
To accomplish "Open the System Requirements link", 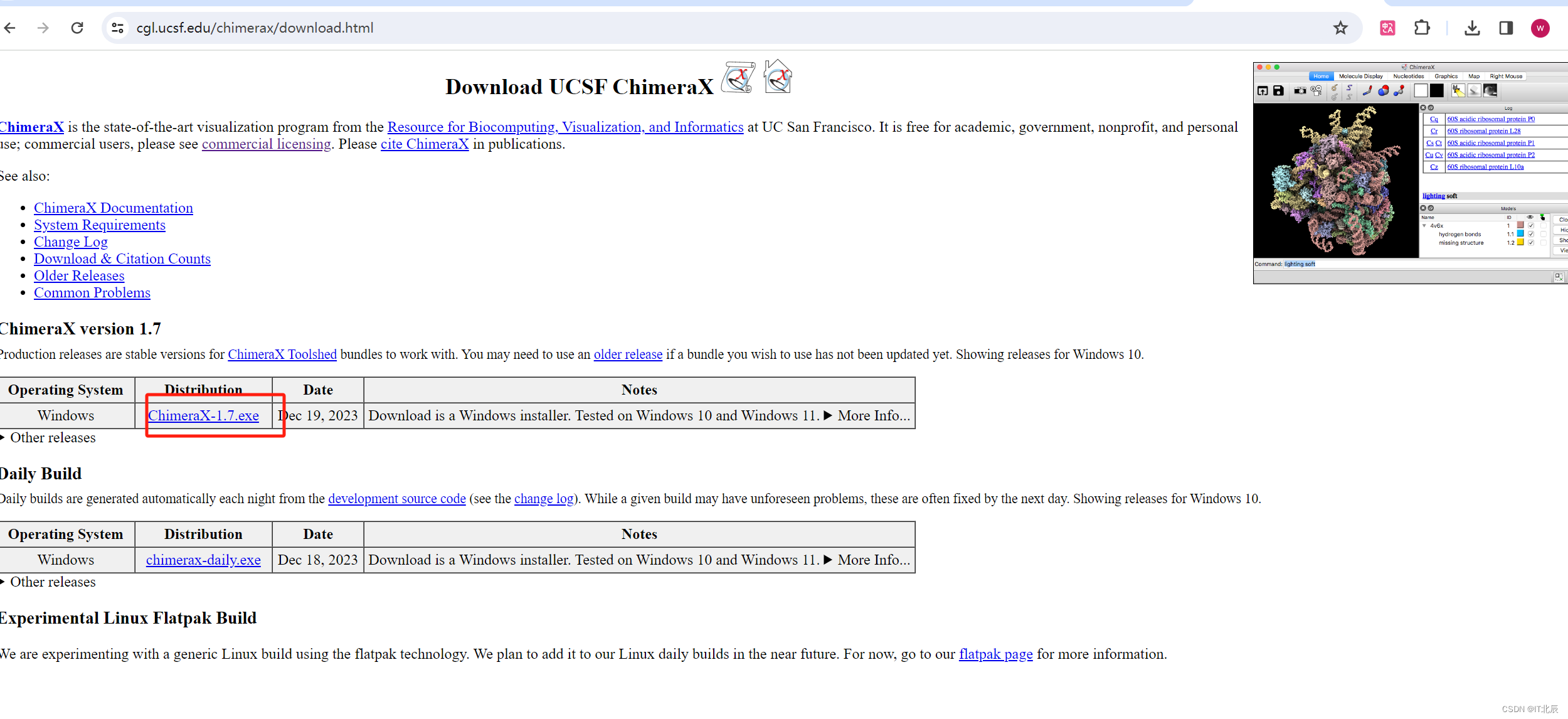I will pyautogui.click(x=100, y=225).
